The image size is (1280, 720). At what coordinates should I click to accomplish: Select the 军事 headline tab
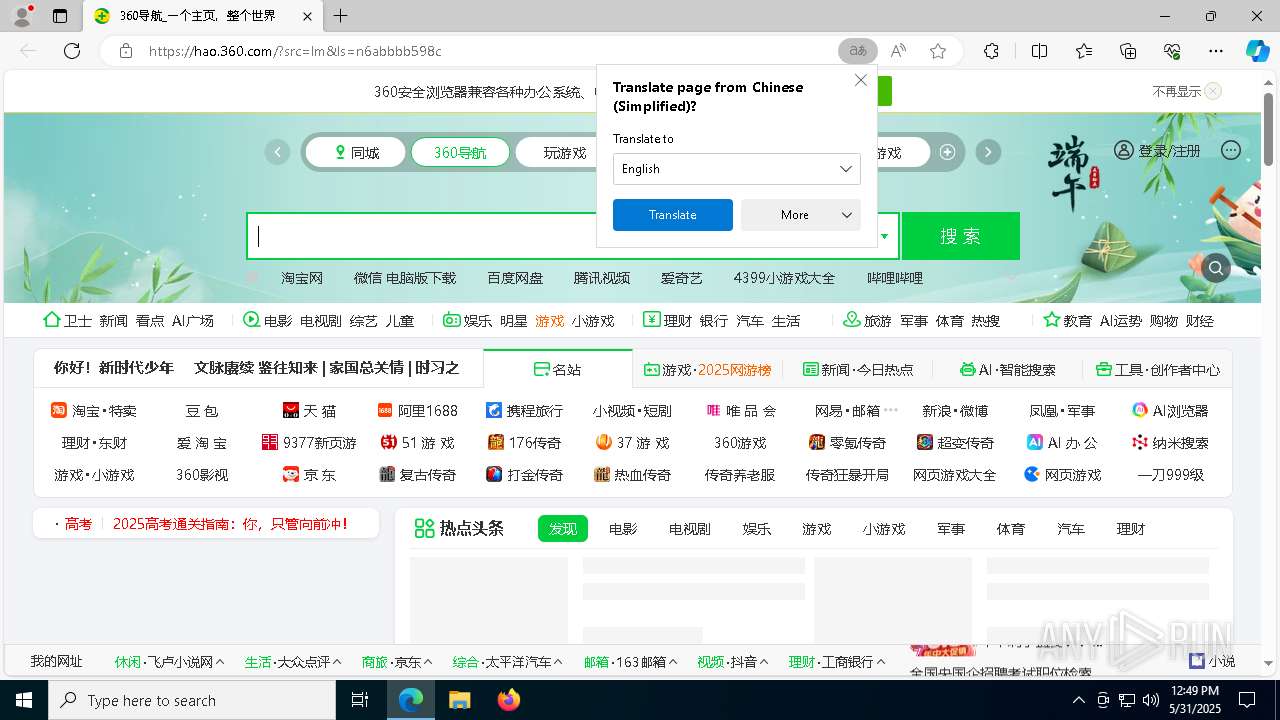(x=951, y=528)
